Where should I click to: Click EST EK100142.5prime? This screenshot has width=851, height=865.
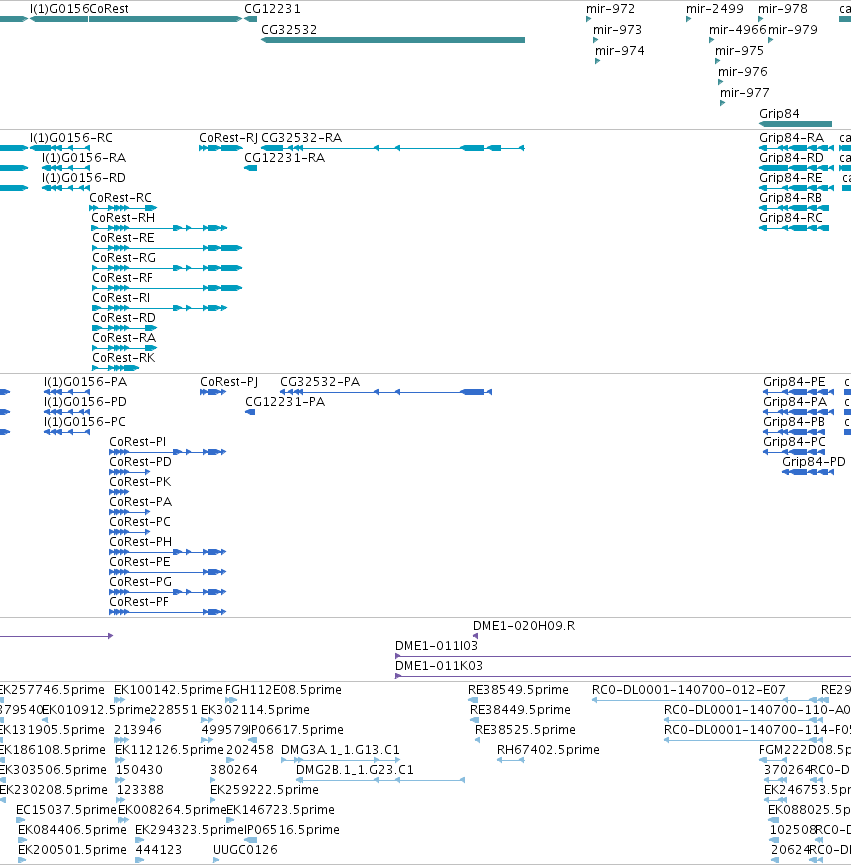[x=119, y=700]
